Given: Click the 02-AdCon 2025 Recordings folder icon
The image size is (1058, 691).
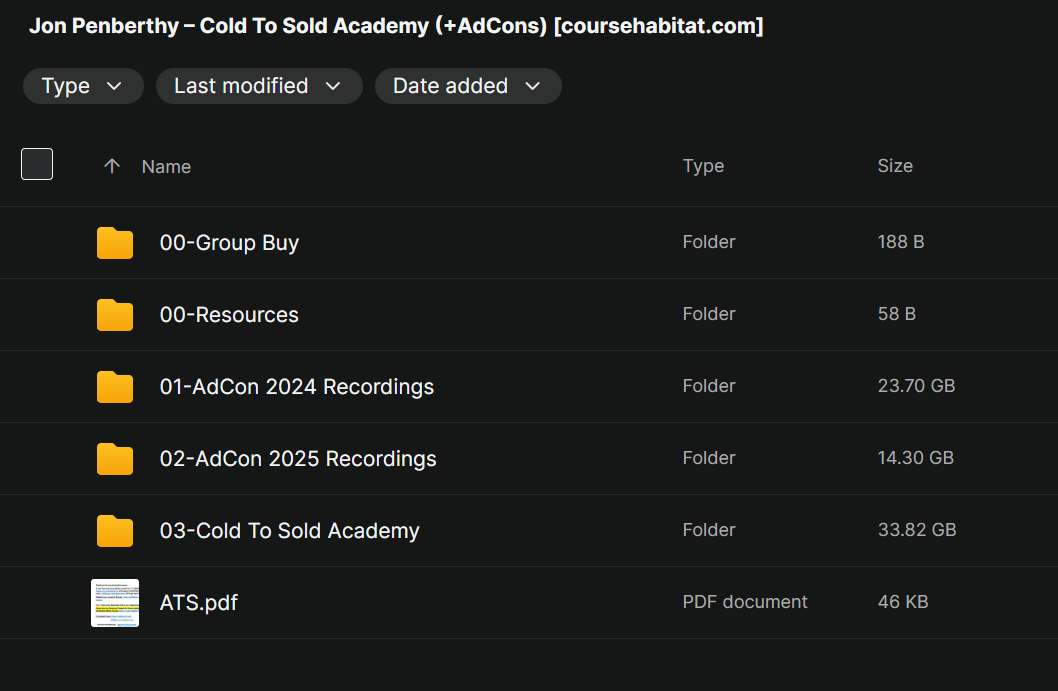Looking at the screenshot, I should tap(115, 459).
